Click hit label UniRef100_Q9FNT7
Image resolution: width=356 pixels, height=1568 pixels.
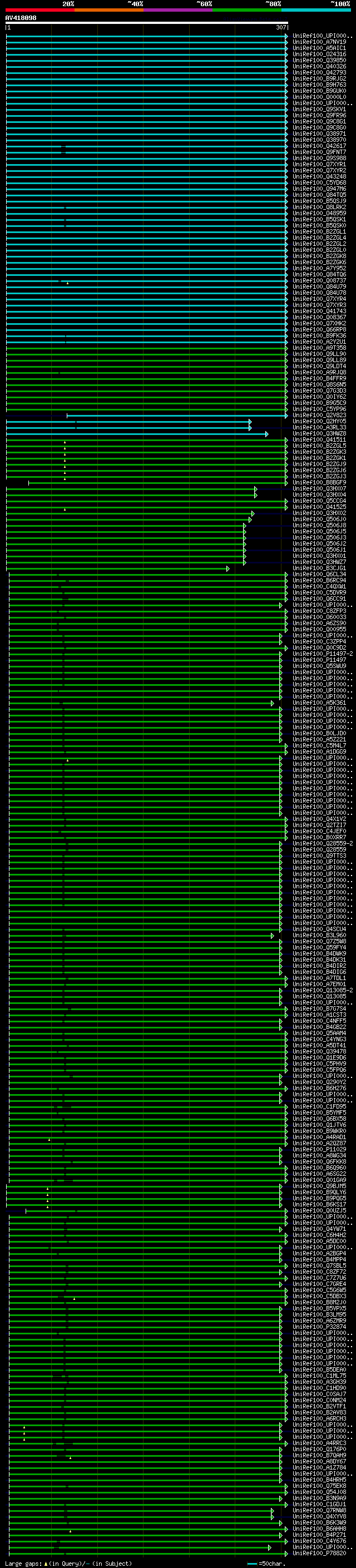click(319, 152)
